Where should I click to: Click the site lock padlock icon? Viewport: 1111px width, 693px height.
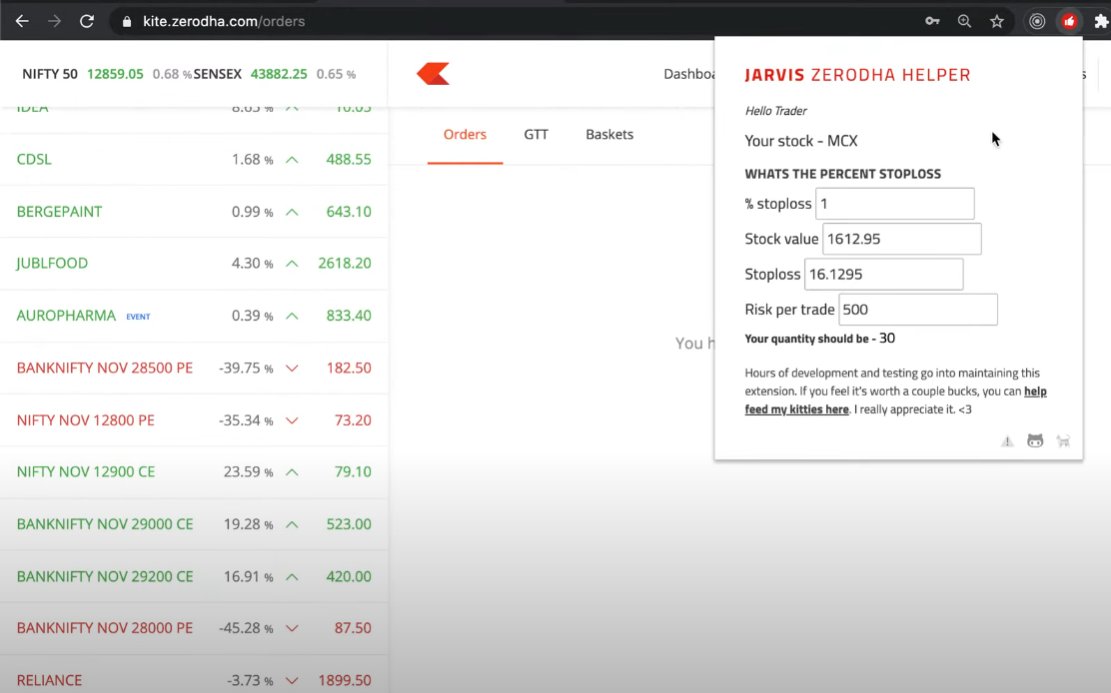[127, 21]
